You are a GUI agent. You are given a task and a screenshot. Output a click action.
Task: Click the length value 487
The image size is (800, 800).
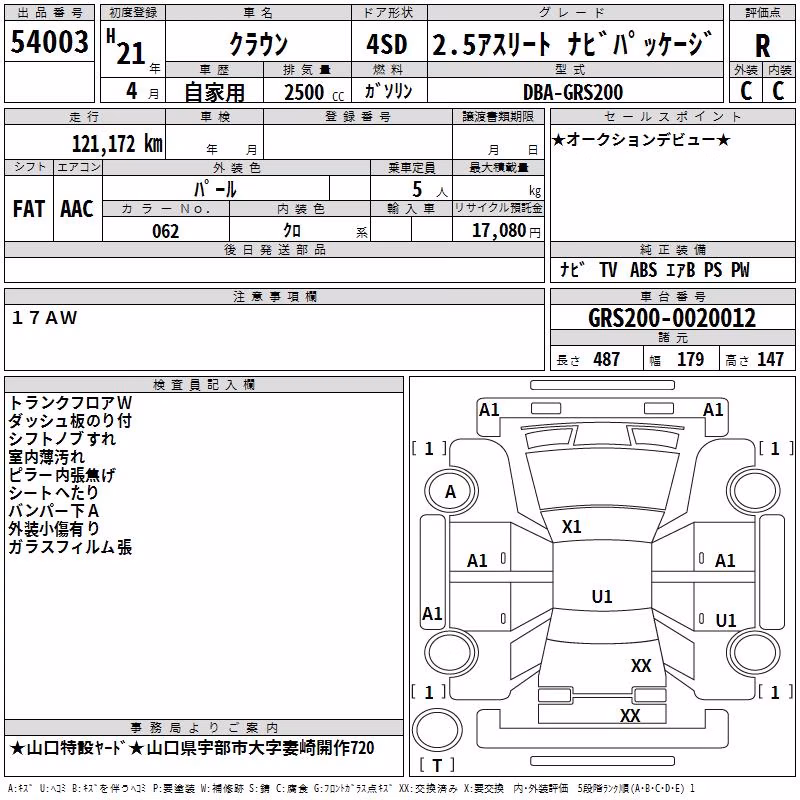[x=607, y=359]
